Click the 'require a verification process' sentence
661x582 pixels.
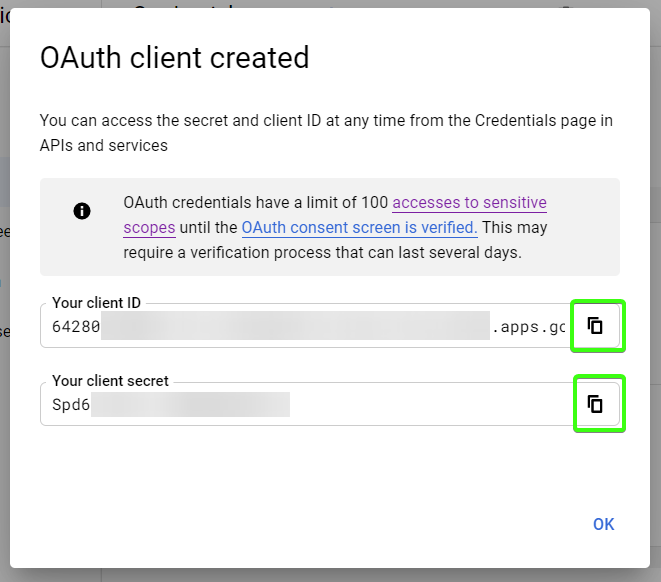tap(322, 253)
